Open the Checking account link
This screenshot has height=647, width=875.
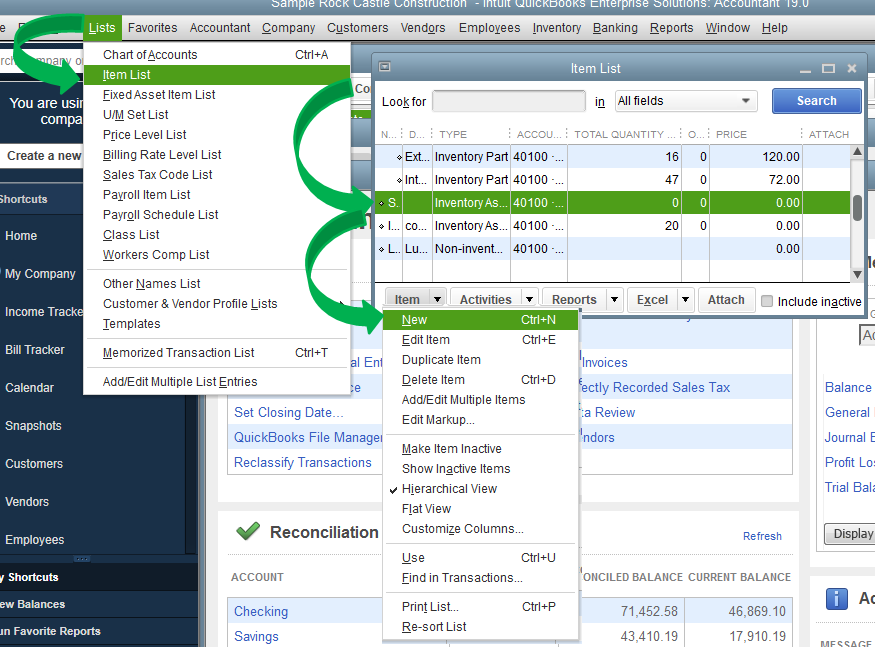[261, 612]
